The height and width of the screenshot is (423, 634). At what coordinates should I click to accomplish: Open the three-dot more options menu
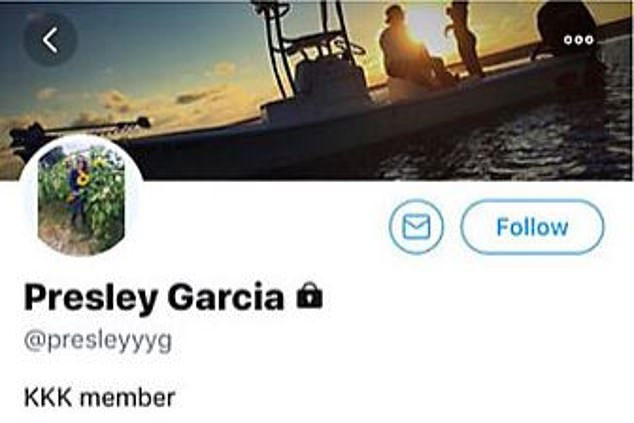(579, 40)
